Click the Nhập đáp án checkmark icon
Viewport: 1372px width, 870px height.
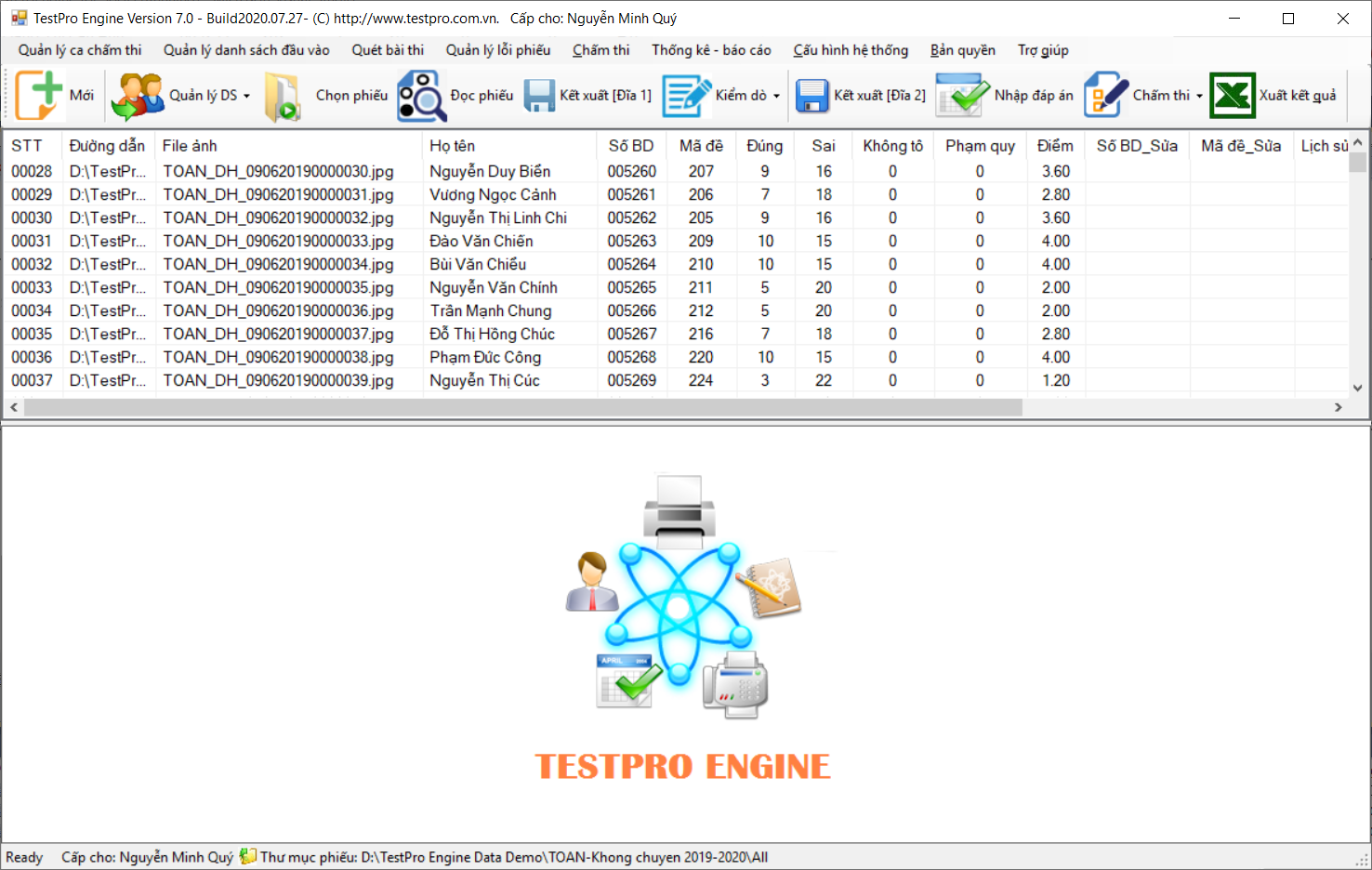(x=962, y=96)
